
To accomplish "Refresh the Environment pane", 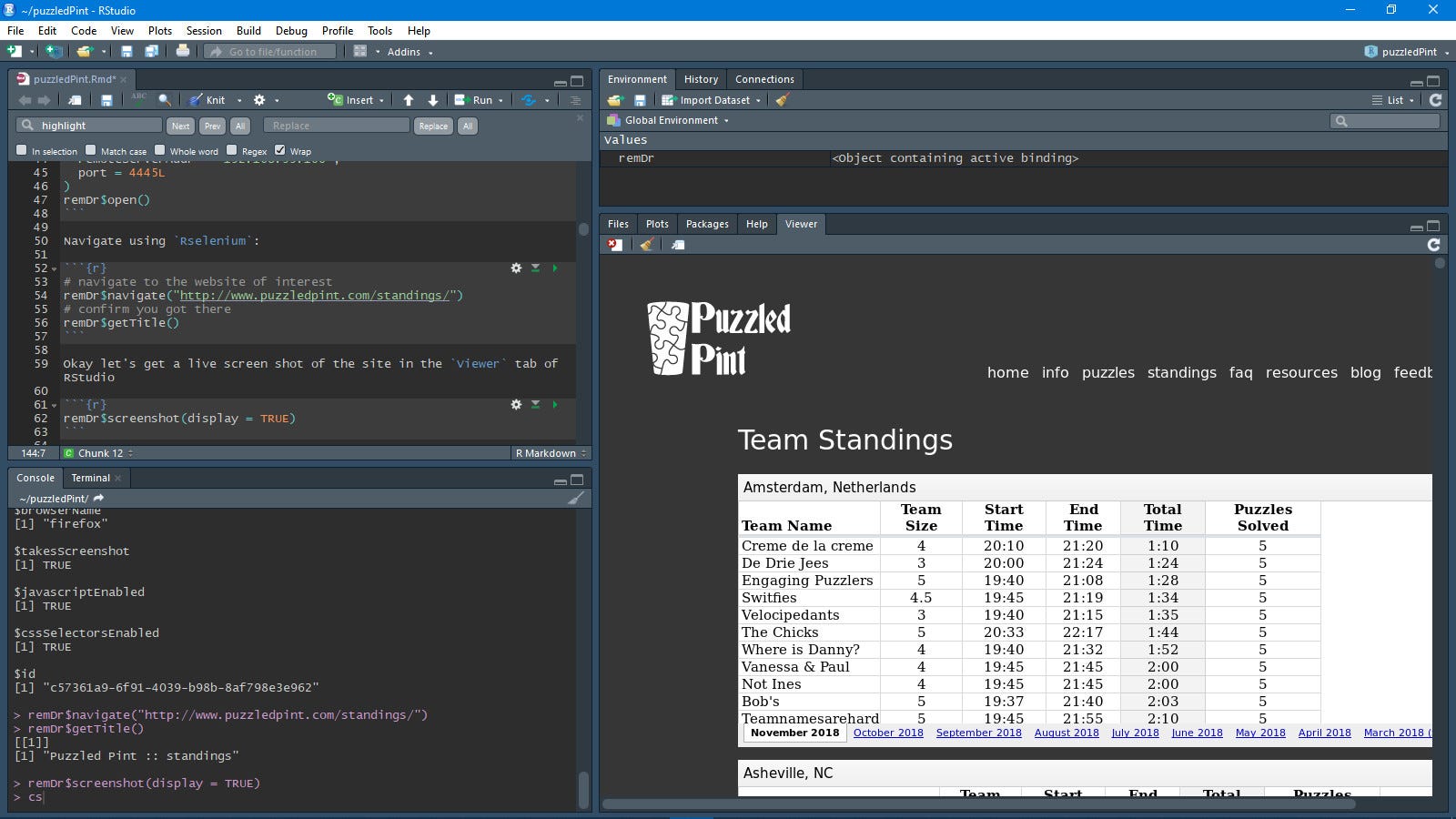I will coord(1435,100).
